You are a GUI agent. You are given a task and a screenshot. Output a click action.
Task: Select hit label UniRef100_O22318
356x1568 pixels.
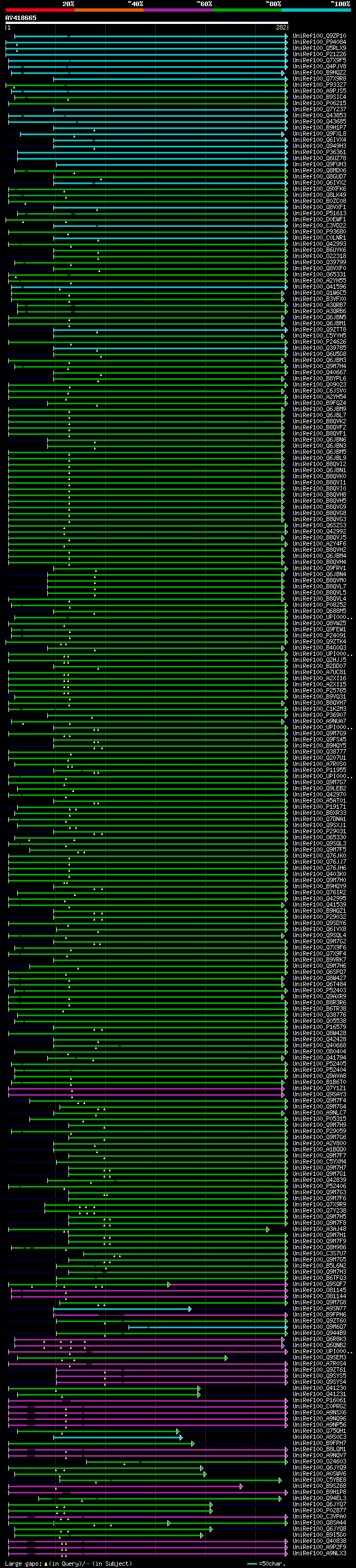tap(319, 256)
